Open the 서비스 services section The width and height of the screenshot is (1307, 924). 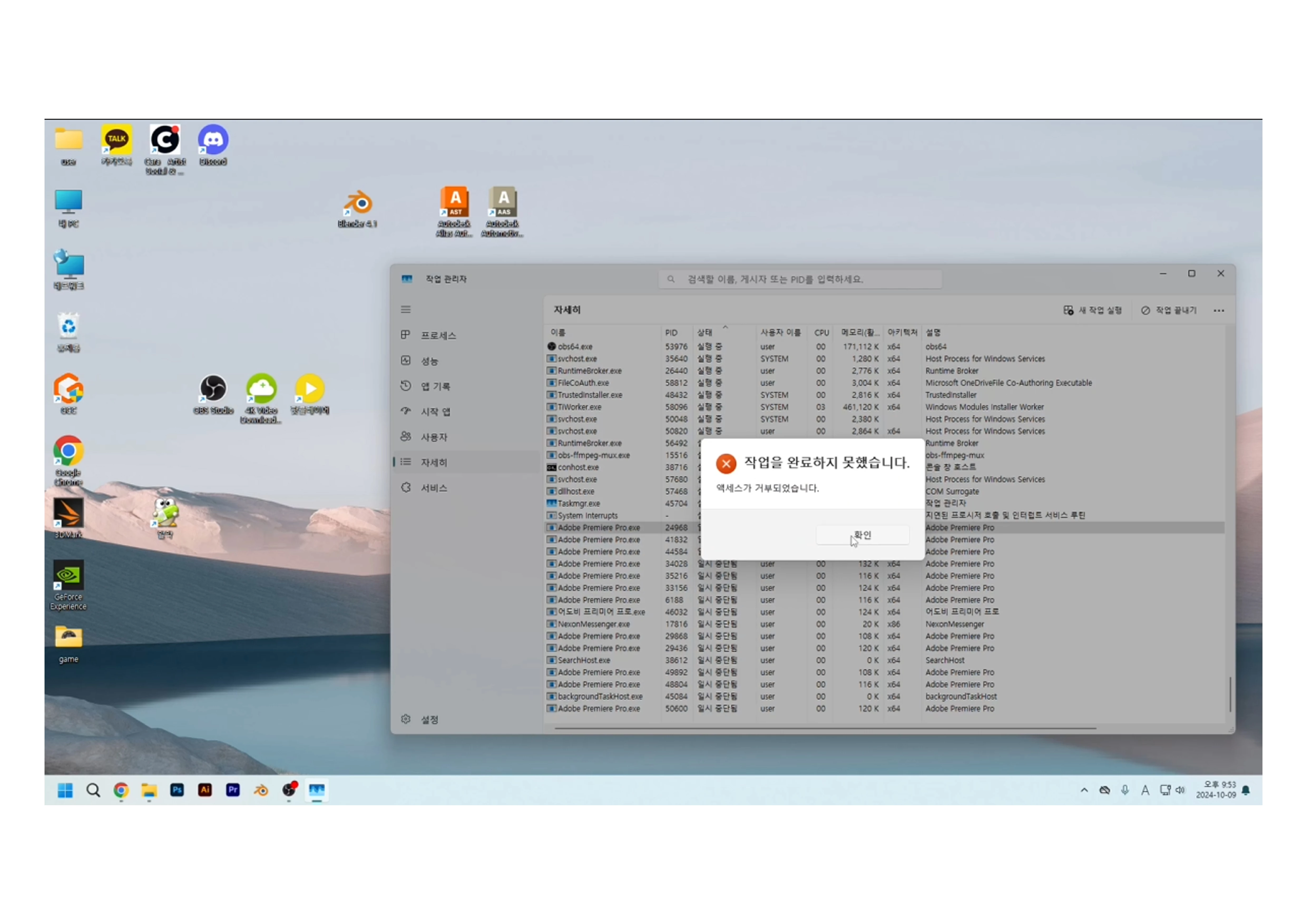(433, 488)
